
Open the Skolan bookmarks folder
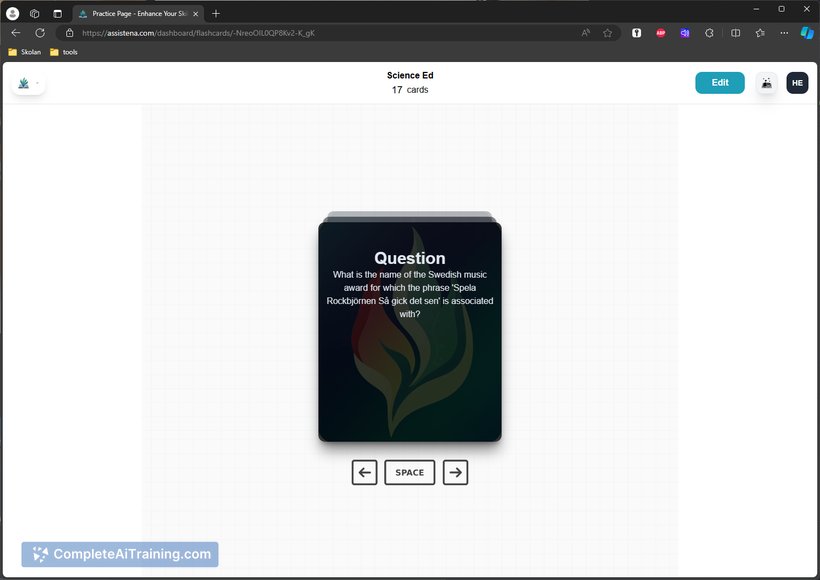25,52
